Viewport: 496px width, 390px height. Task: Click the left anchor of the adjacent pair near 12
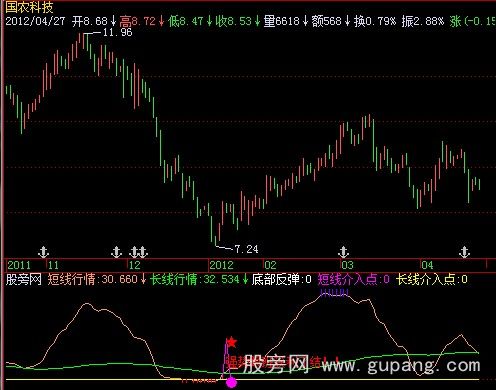point(134,252)
